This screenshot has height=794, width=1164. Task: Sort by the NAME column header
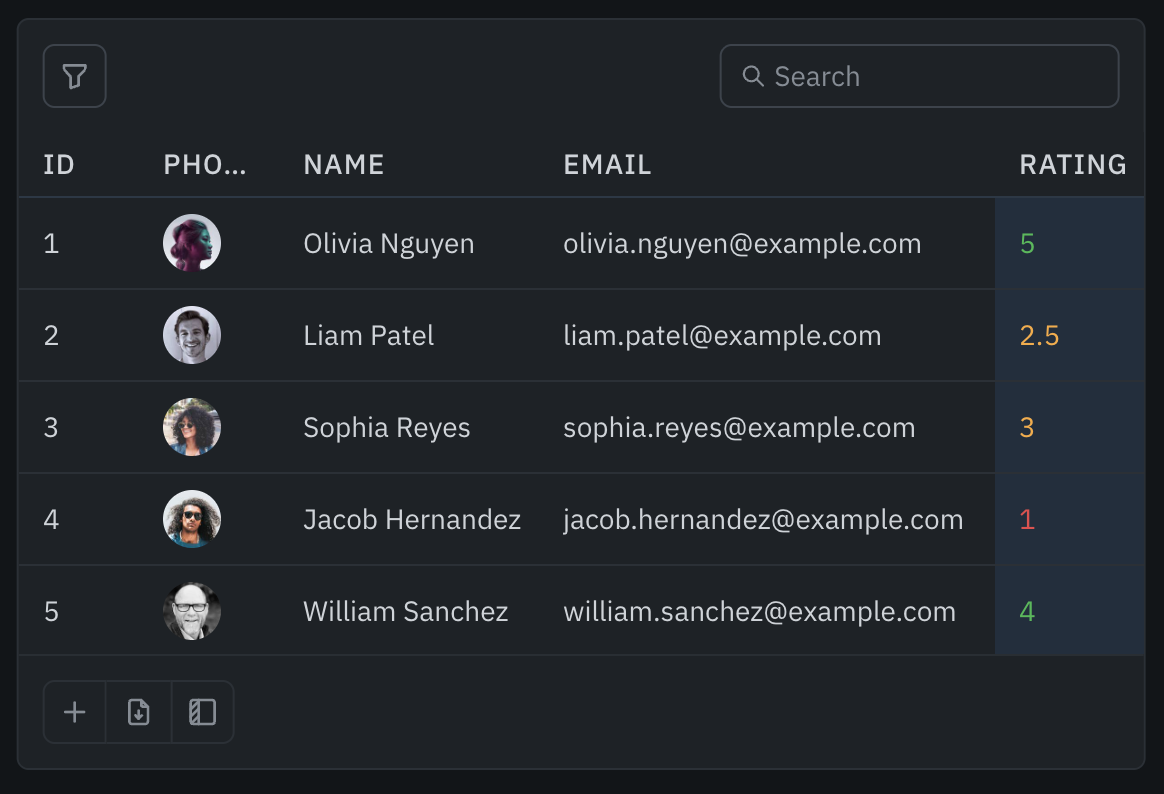tap(344, 165)
